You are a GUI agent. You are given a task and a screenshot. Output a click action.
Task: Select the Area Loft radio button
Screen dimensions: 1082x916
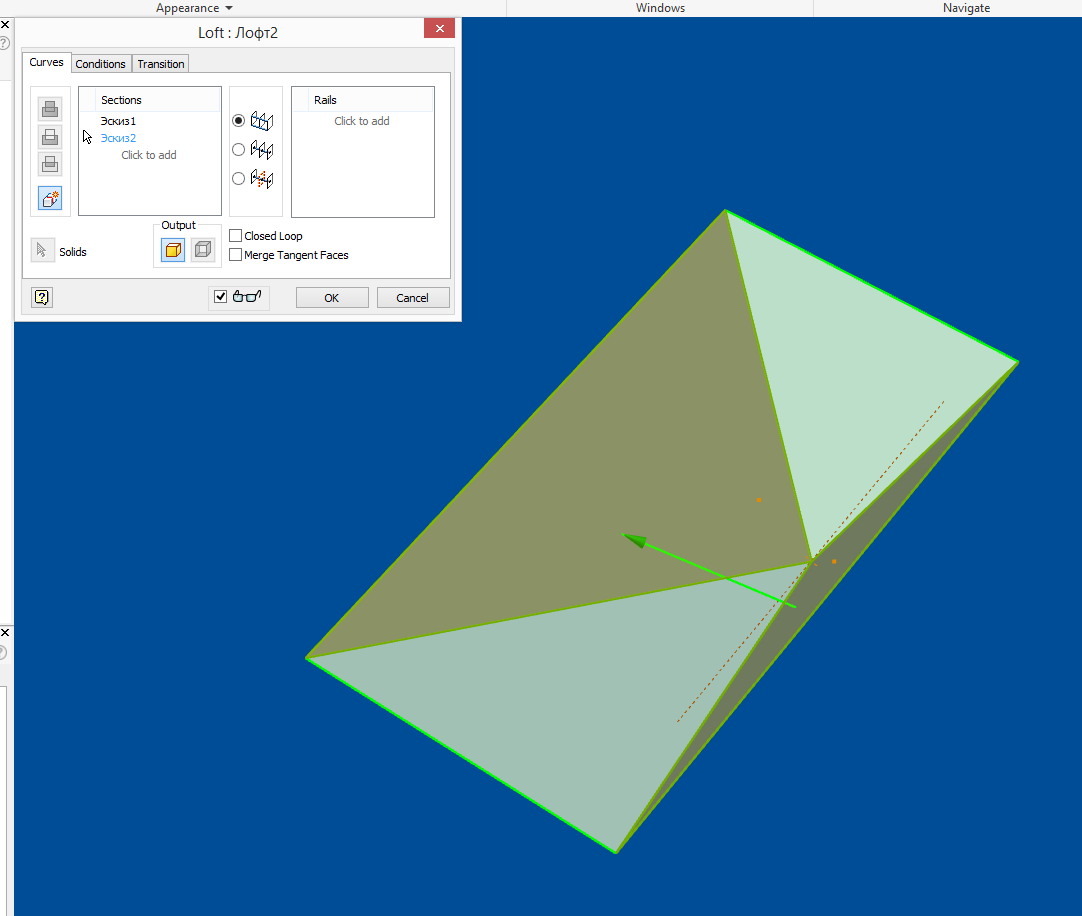point(238,178)
